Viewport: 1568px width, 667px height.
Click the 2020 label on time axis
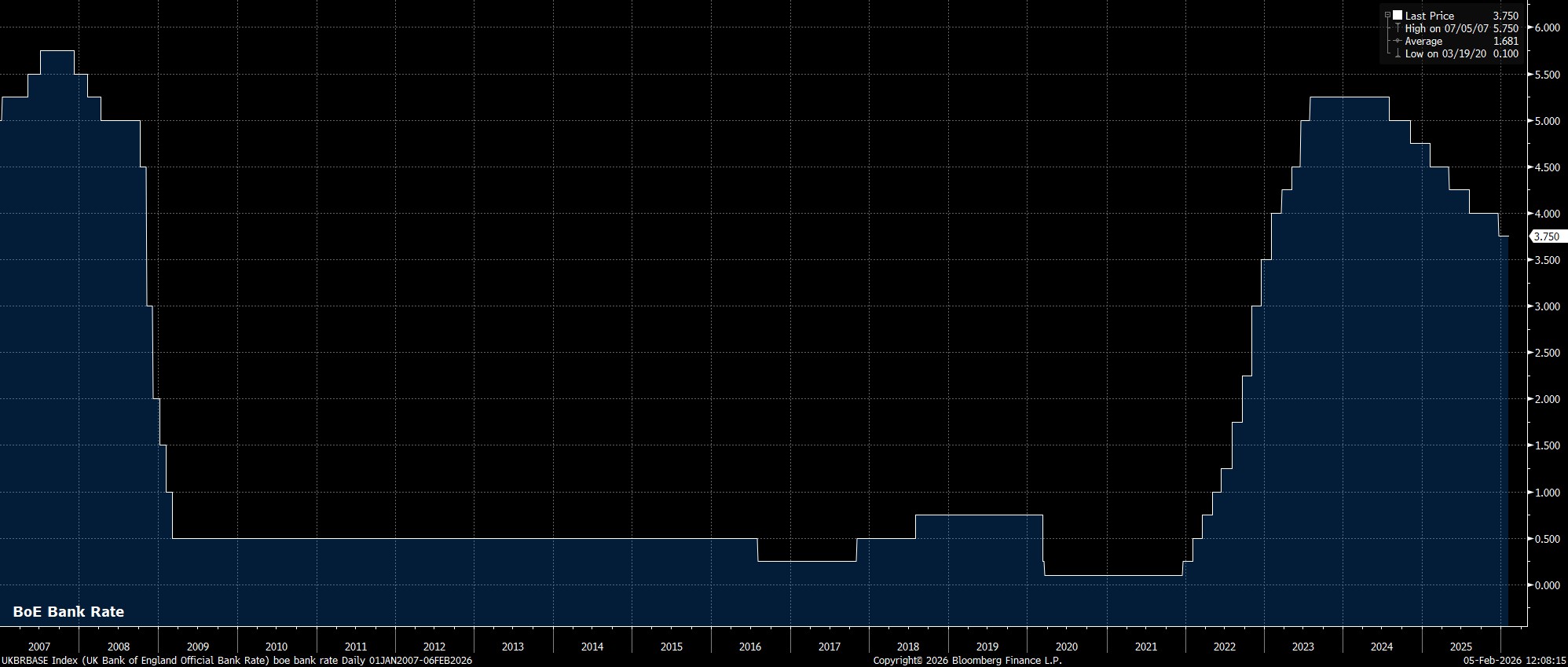[x=1066, y=647]
